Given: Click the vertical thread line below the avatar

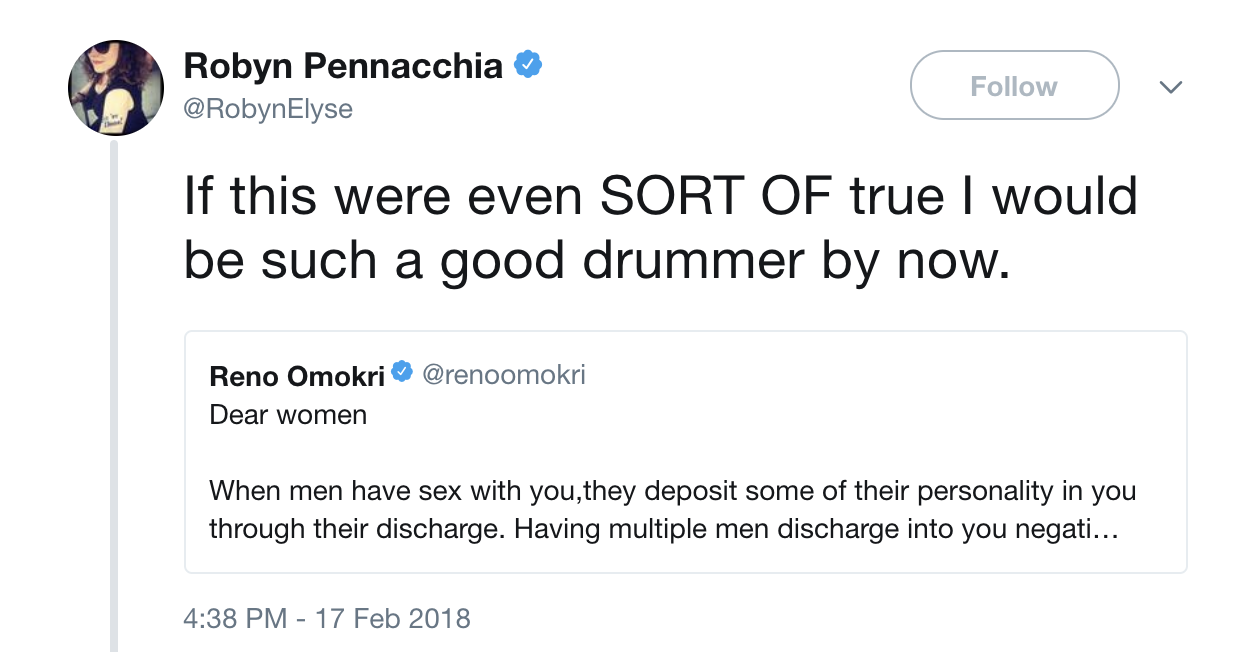Looking at the screenshot, I should click(114, 400).
